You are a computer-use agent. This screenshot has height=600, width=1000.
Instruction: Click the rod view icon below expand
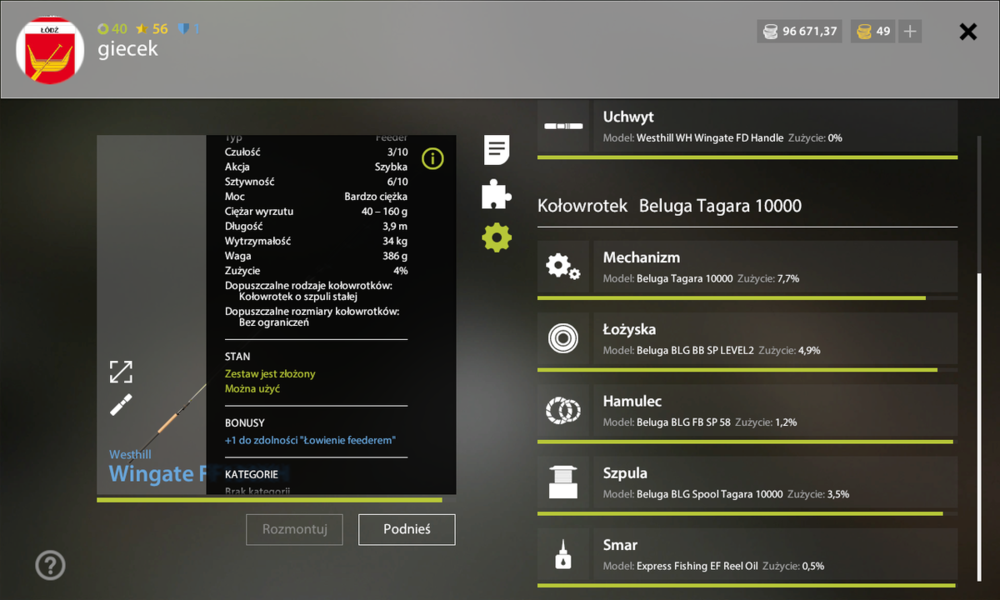pos(121,405)
